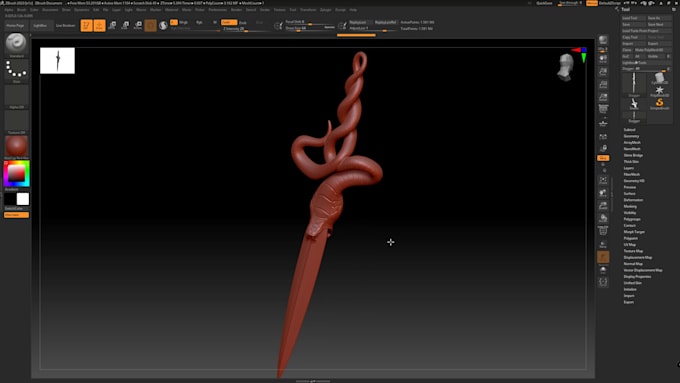Click Make PolyMesh3D button
This screenshot has height=383, width=680.
[x=652, y=50]
